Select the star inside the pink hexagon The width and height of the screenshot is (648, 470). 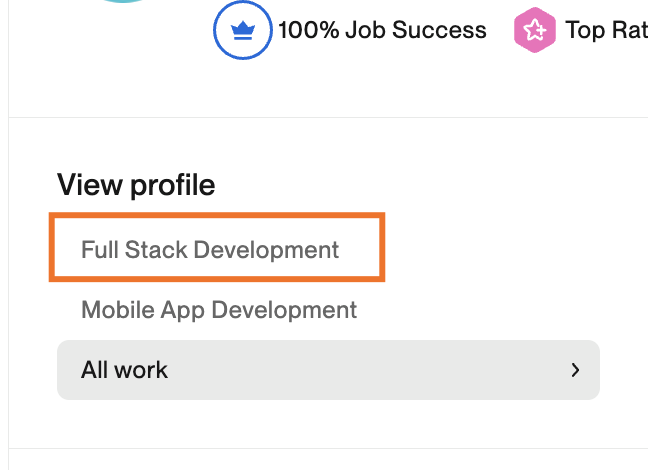pyautogui.click(x=534, y=31)
